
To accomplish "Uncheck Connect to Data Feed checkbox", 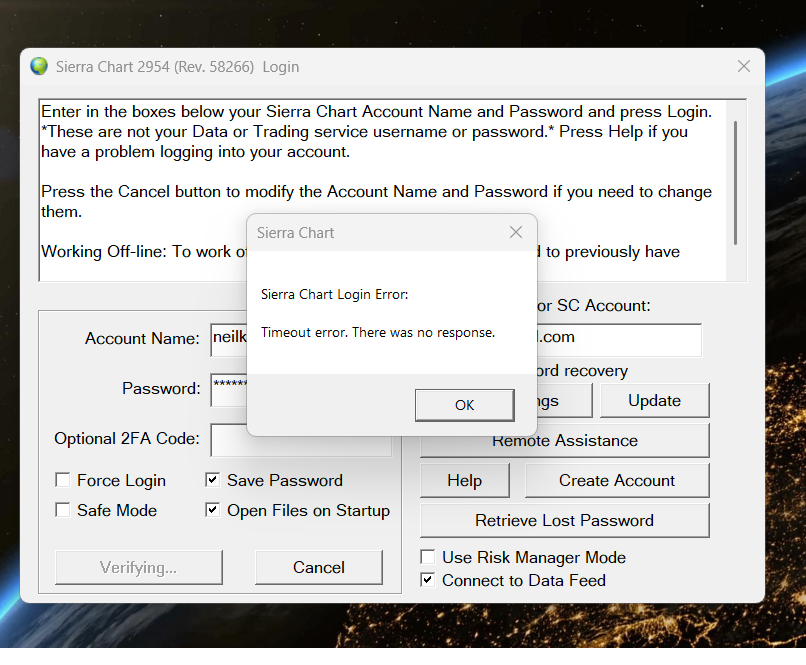I will tap(428, 580).
